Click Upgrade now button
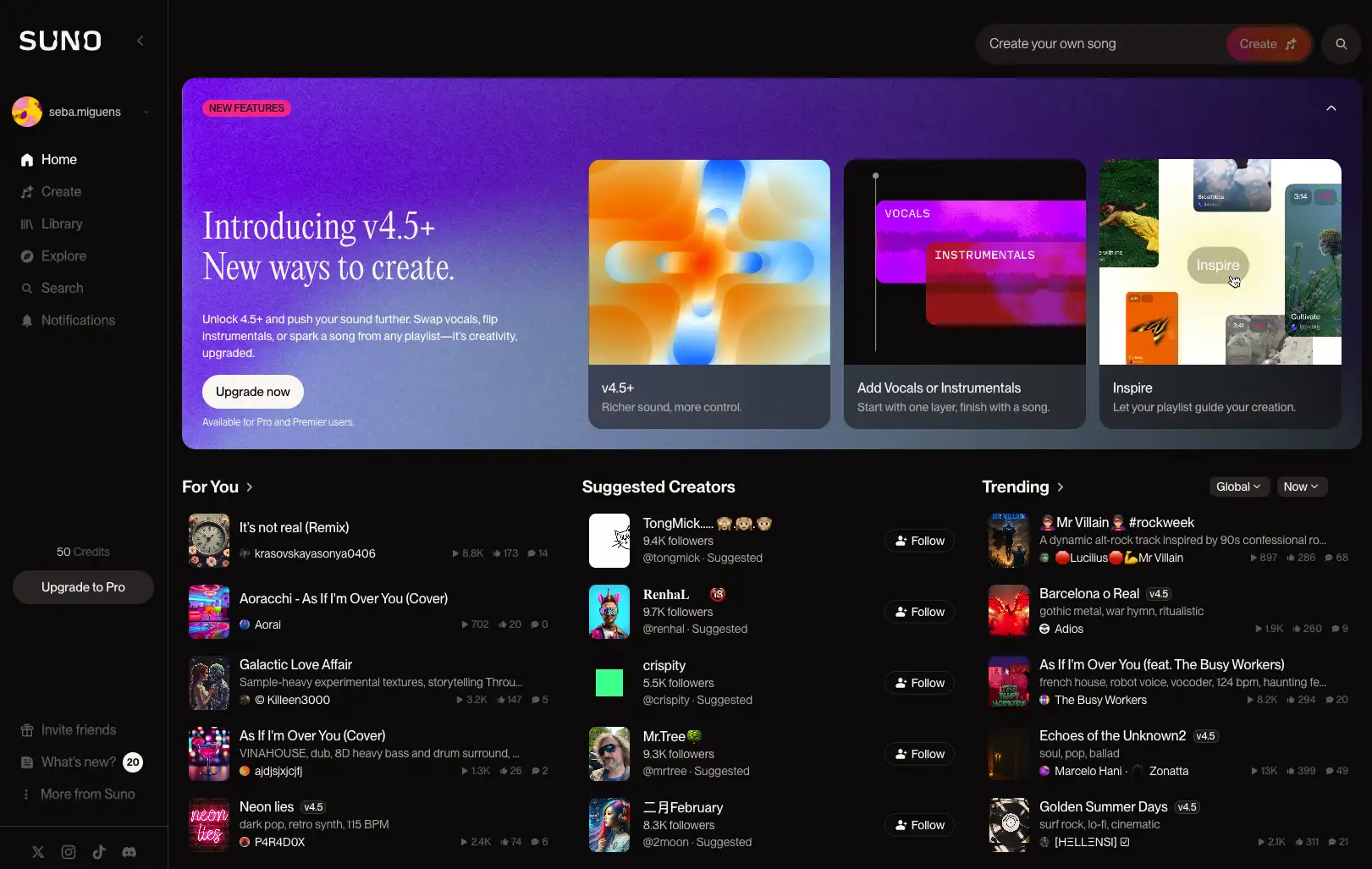 pos(252,392)
